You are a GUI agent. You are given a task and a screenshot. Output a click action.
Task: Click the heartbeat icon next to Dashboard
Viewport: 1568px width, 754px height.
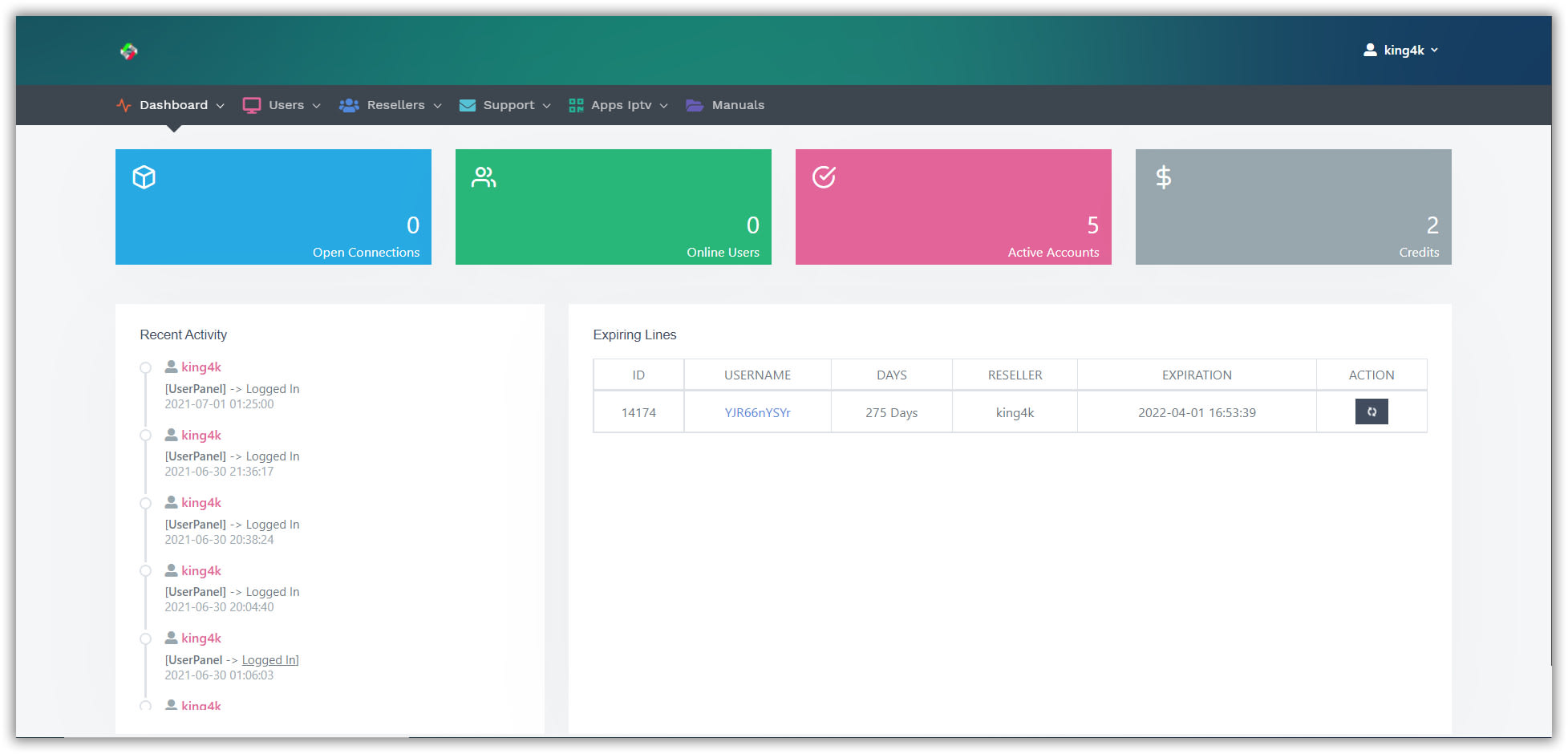click(123, 104)
